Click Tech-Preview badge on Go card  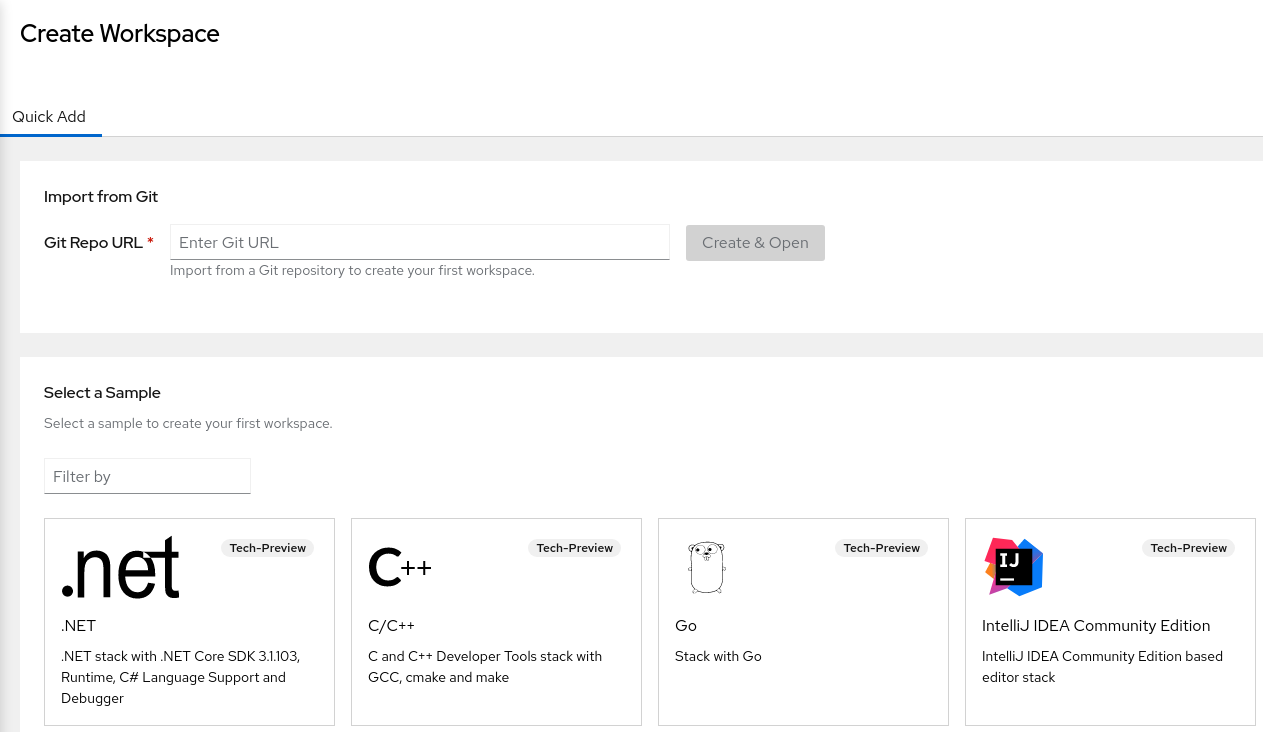pyautogui.click(x=882, y=548)
